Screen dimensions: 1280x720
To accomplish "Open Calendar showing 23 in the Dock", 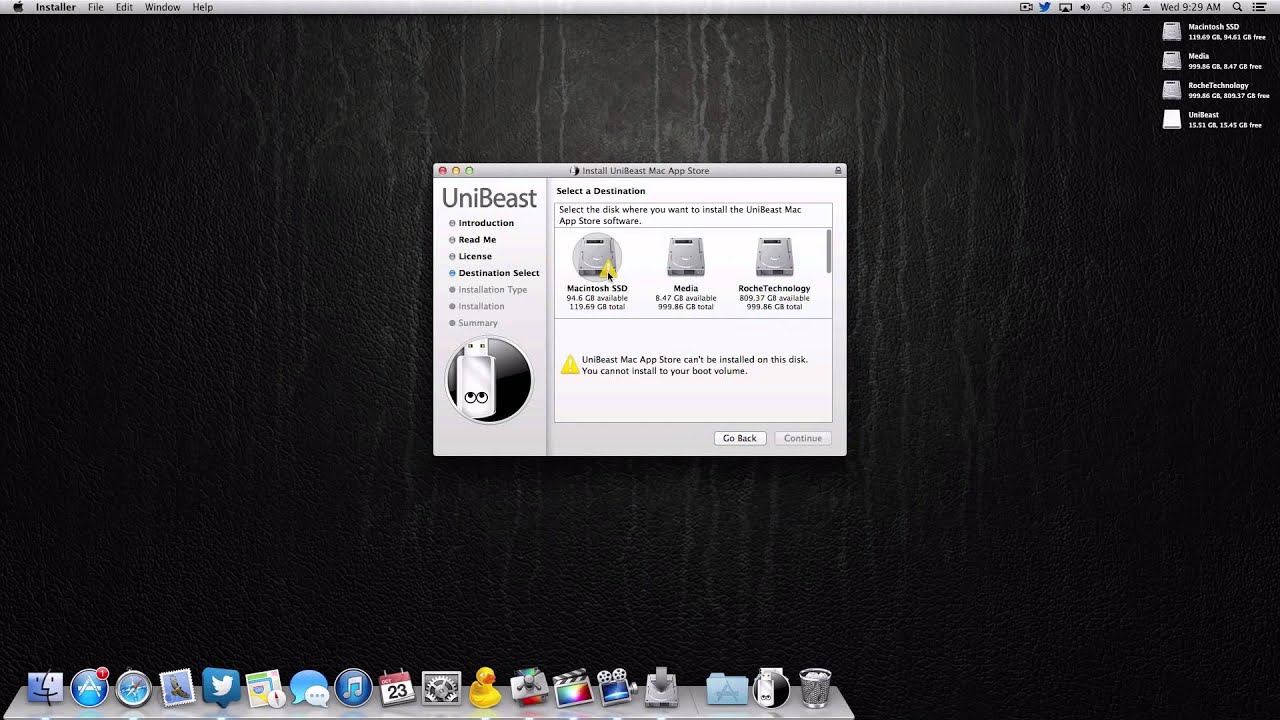I will point(397,688).
